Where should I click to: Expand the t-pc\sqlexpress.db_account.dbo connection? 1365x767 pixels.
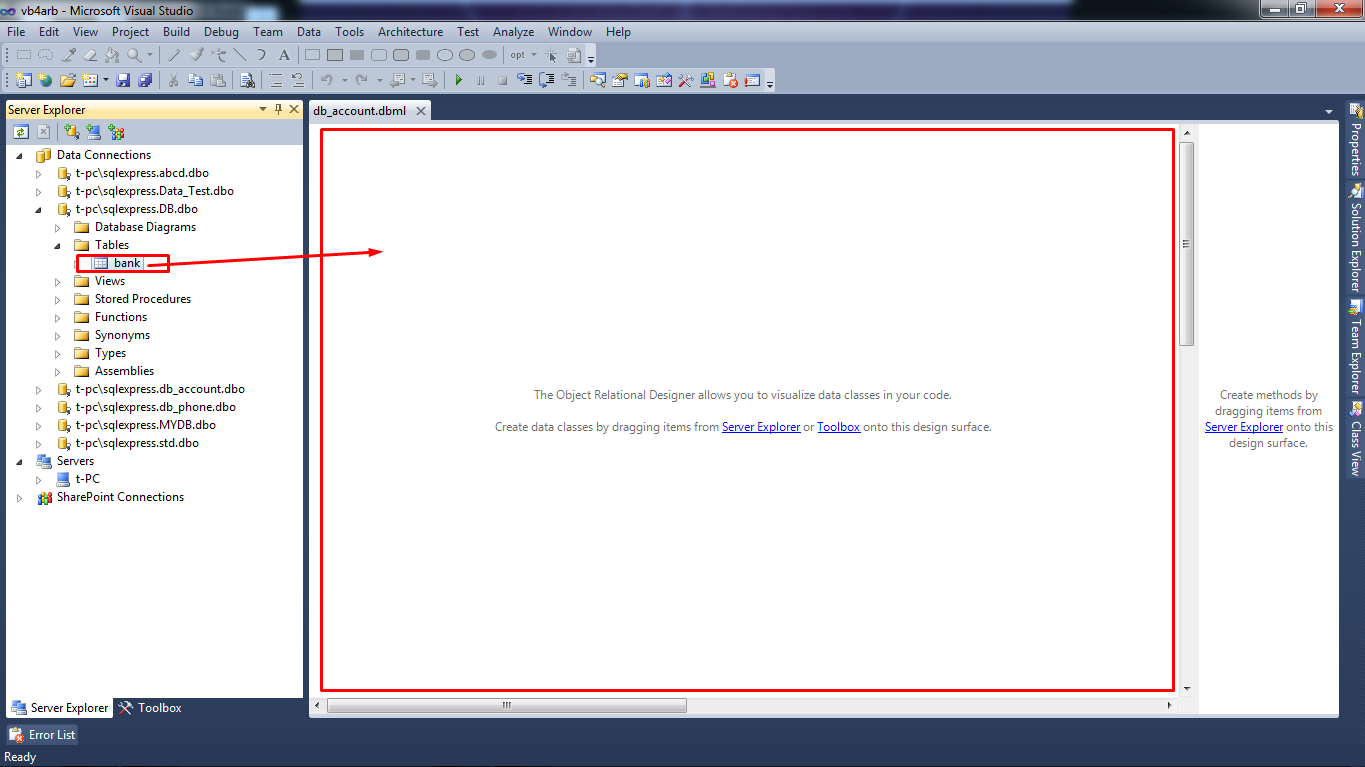(x=39, y=390)
